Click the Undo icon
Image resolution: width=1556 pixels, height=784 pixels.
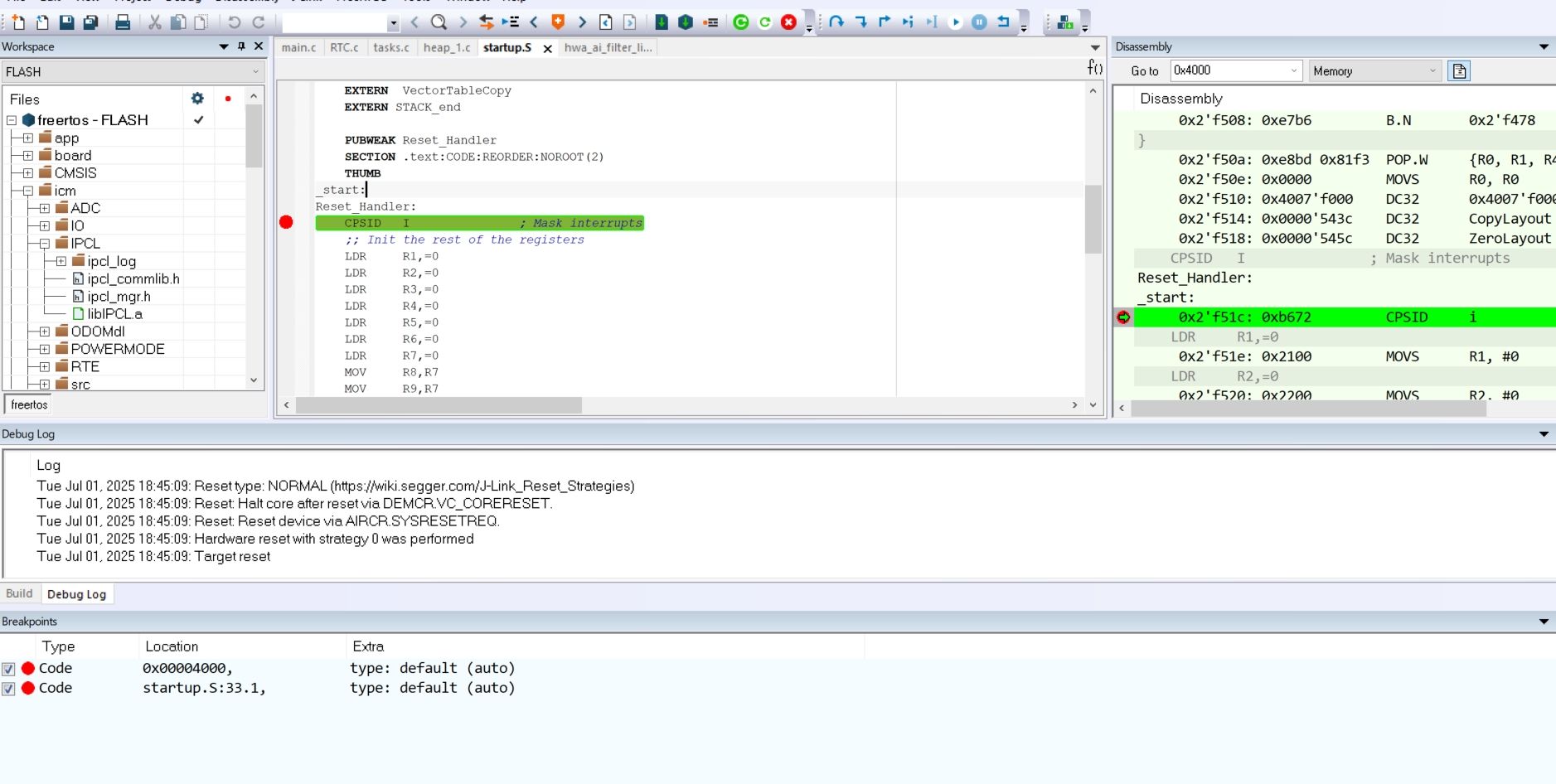[x=235, y=22]
